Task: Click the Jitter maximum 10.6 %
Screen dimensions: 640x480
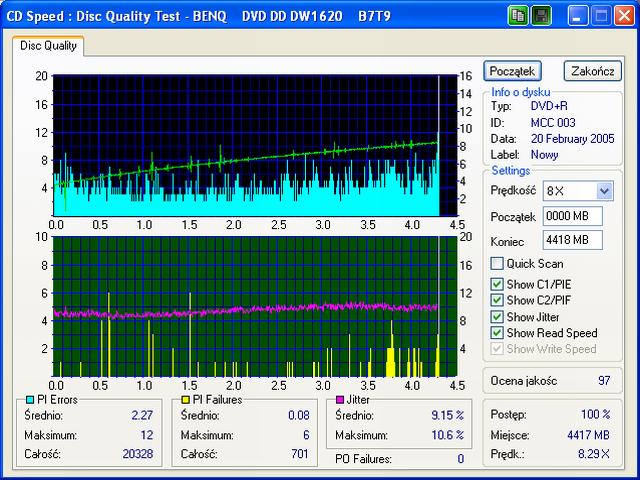Action: (x=448, y=435)
